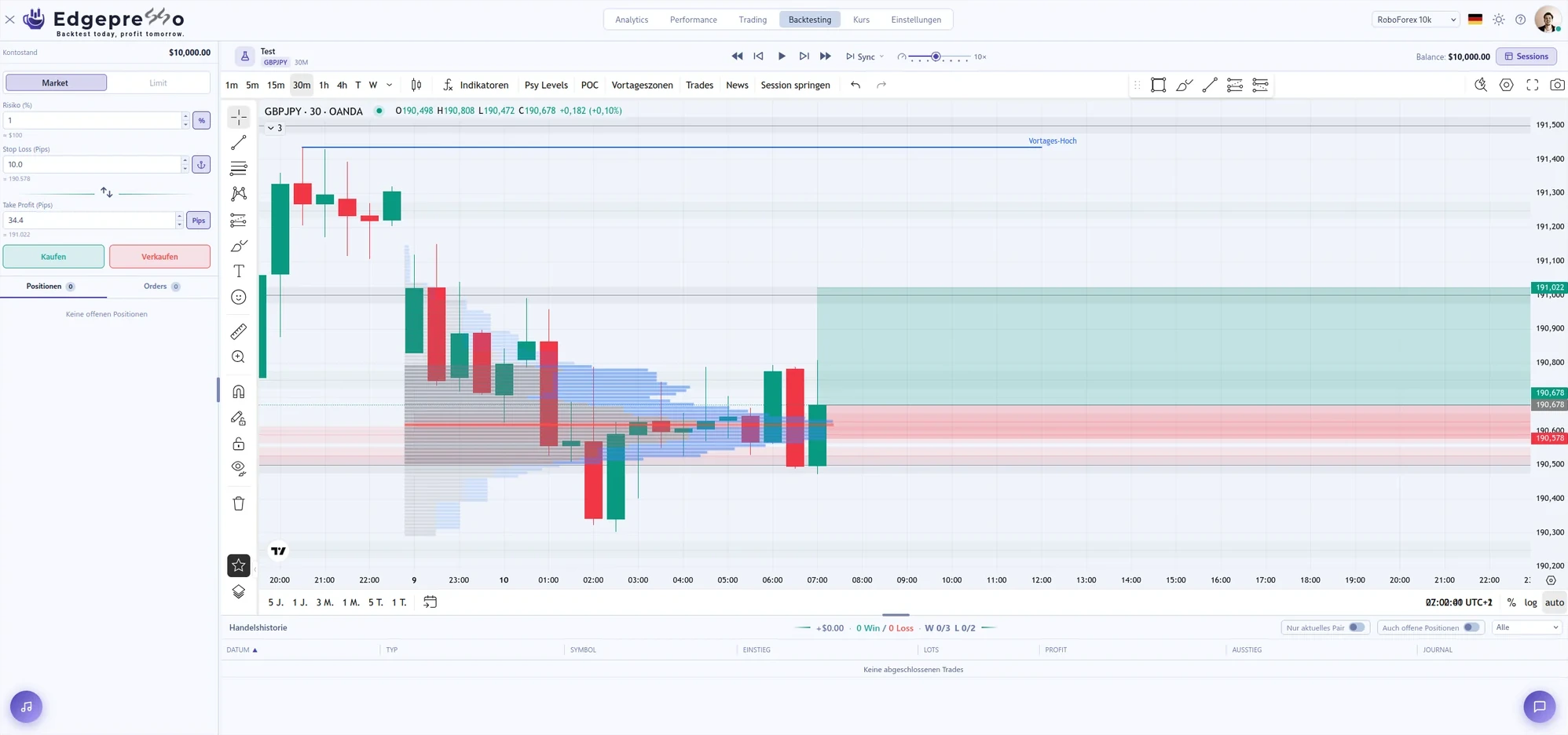The image size is (1568, 735).
Task: Click the Session springen button
Action: coord(795,85)
